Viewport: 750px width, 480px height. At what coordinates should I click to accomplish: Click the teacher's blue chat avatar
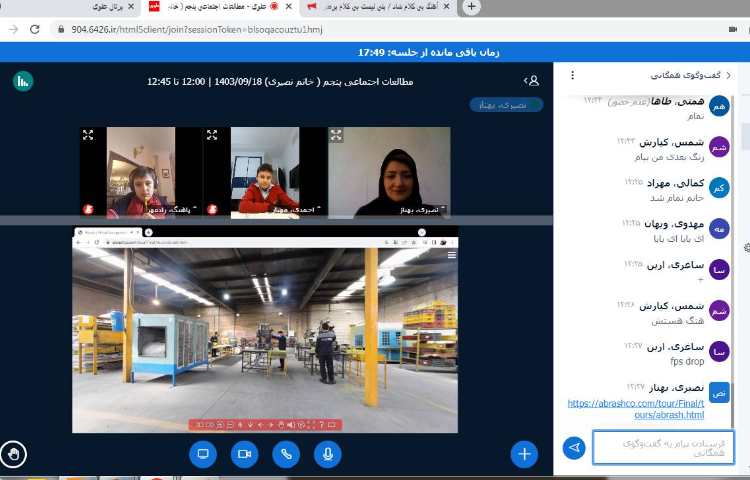click(x=719, y=393)
